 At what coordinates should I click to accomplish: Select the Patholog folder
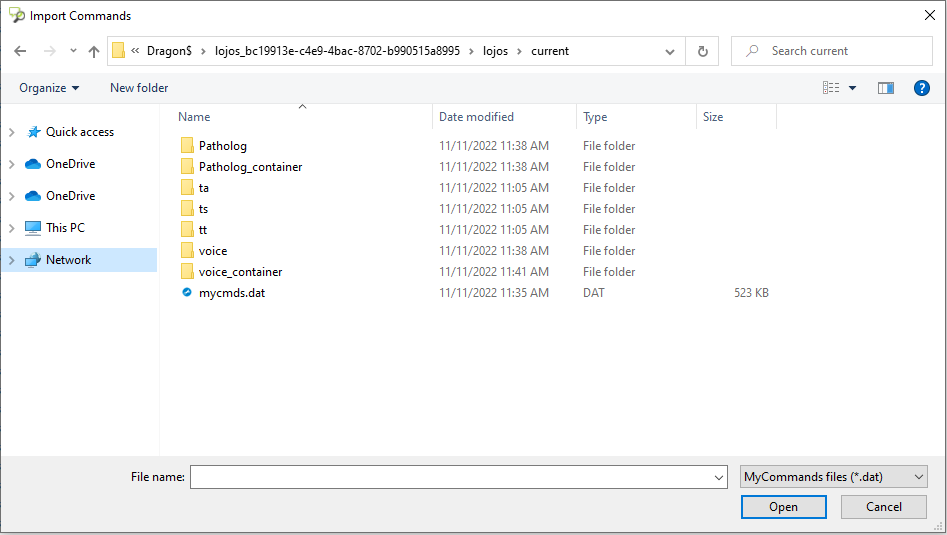pos(223,146)
